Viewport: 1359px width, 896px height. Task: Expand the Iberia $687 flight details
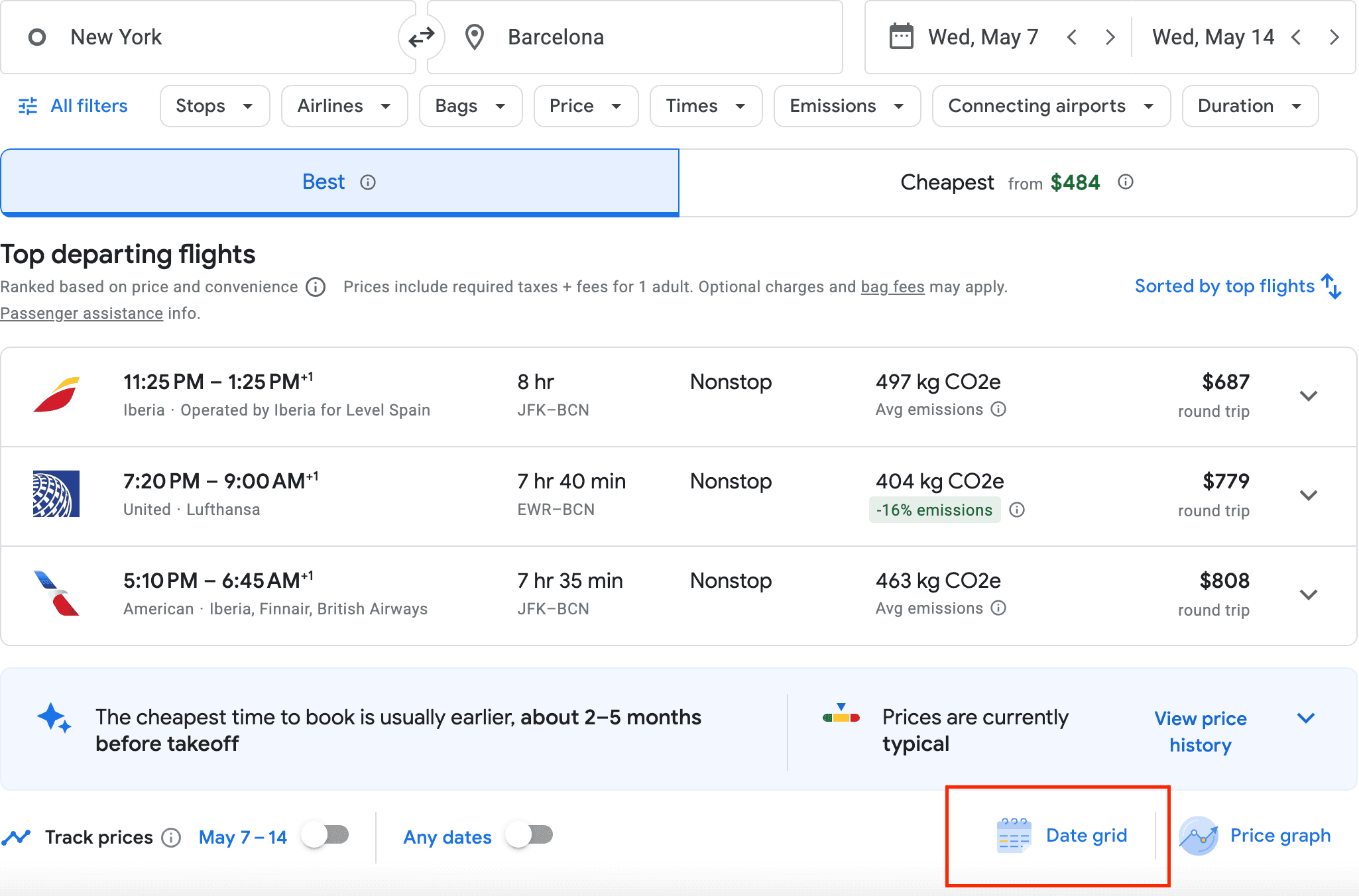1308,396
